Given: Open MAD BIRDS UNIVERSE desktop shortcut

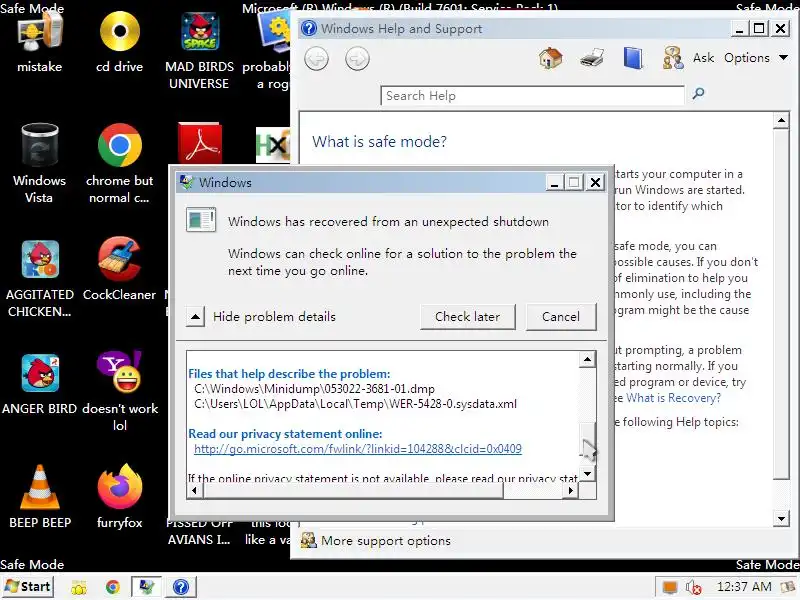Looking at the screenshot, I should 199,50.
